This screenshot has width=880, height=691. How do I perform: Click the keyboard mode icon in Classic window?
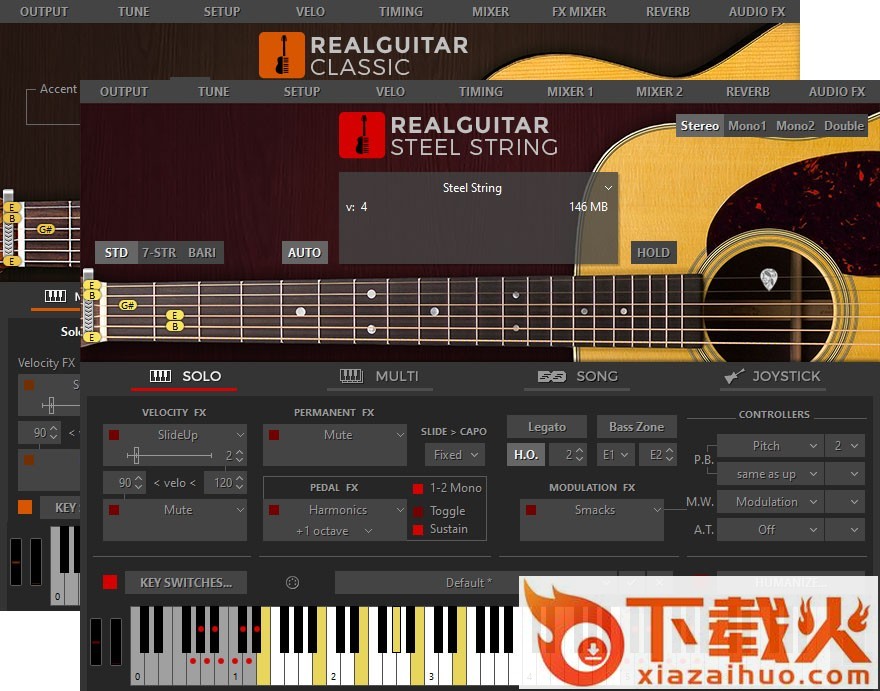tap(55, 296)
